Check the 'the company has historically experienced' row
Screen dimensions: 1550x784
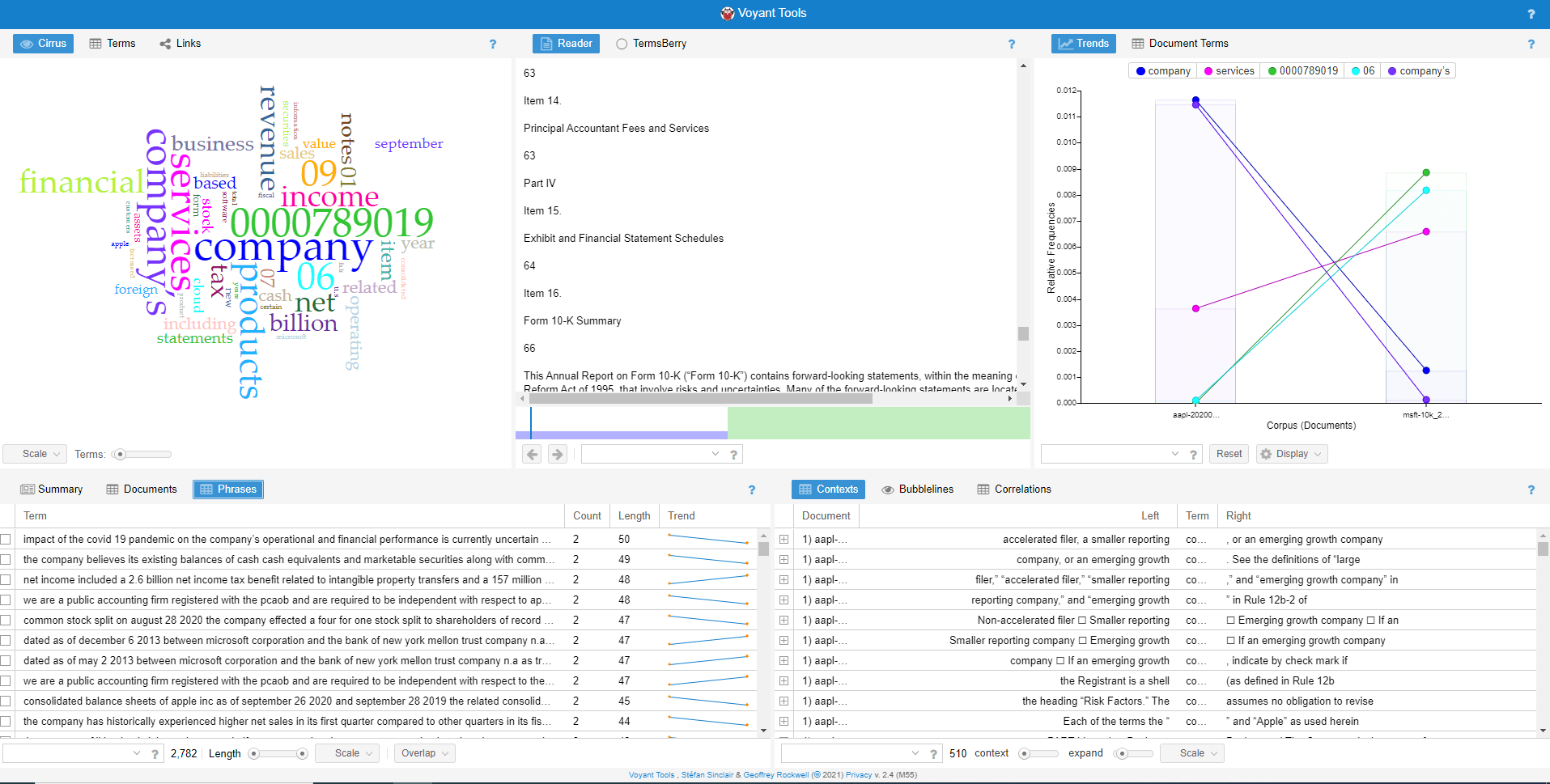coord(6,721)
